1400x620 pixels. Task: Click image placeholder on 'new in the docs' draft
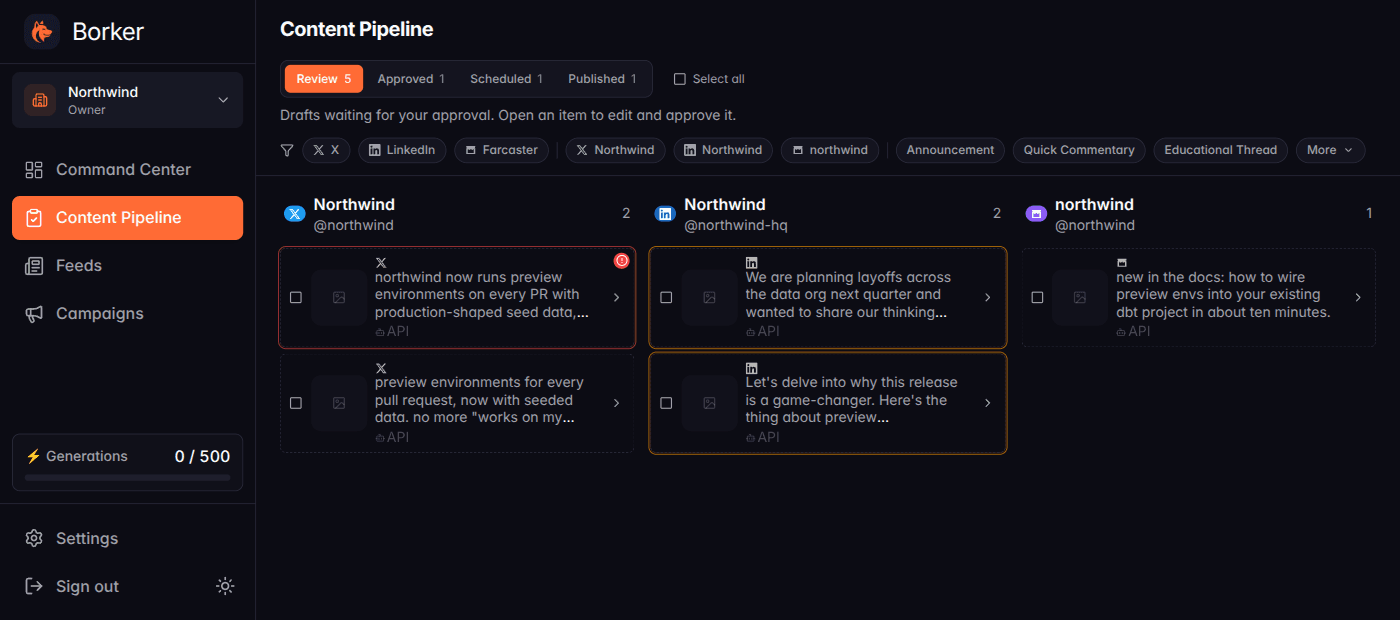pyautogui.click(x=1080, y=298)
